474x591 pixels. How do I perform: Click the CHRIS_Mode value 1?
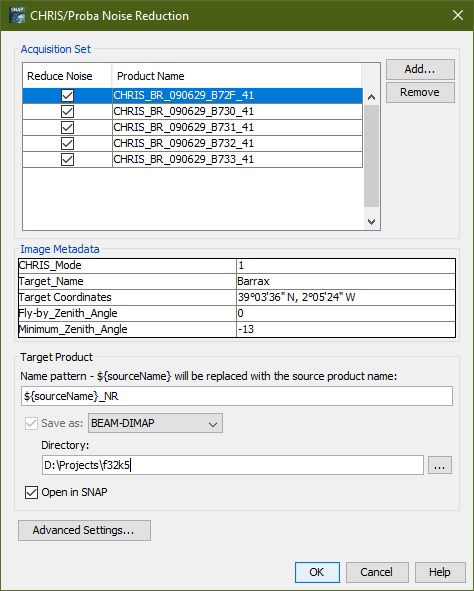(x=346, y=265)
